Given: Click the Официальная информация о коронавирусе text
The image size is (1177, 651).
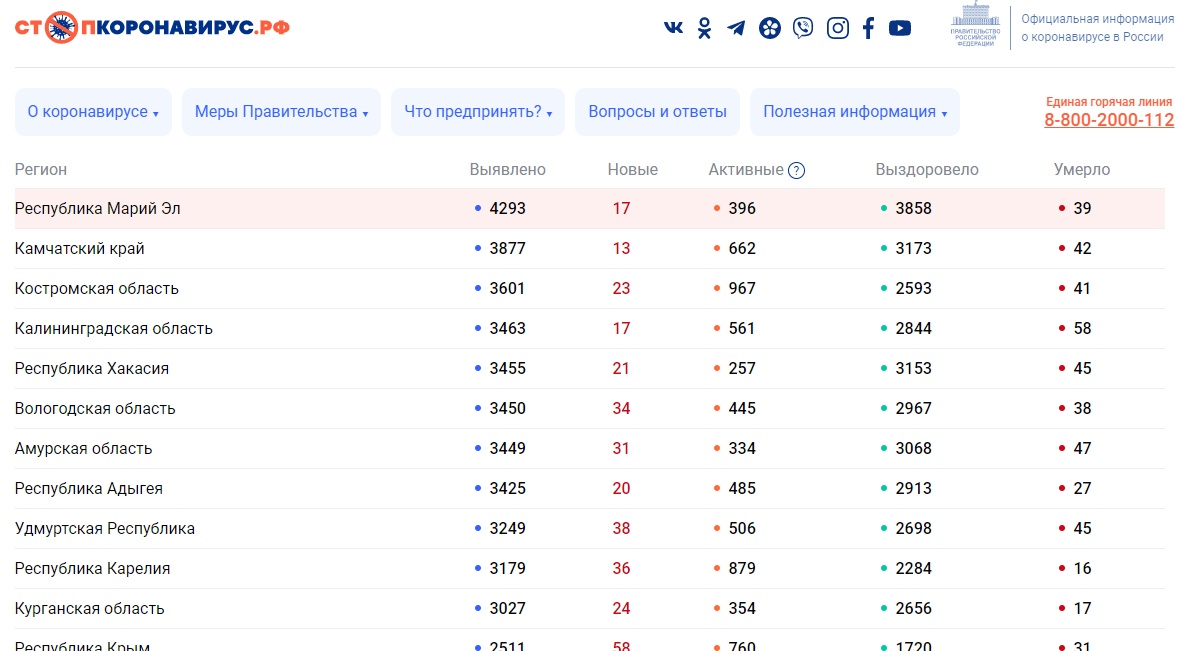Looking at the screenshot, I should tap(1097, 27).
